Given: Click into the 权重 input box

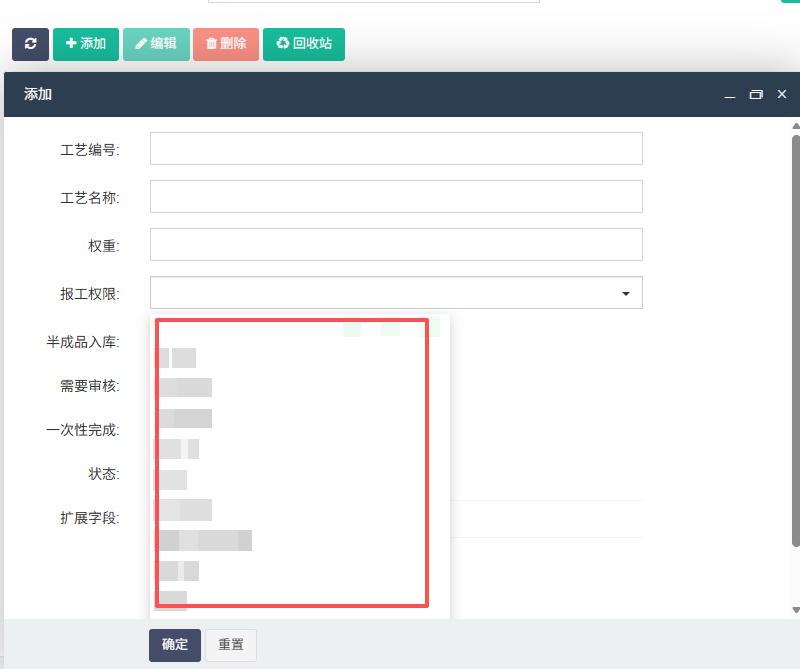Looking at the screenshot, I should [x=396, y=244].
